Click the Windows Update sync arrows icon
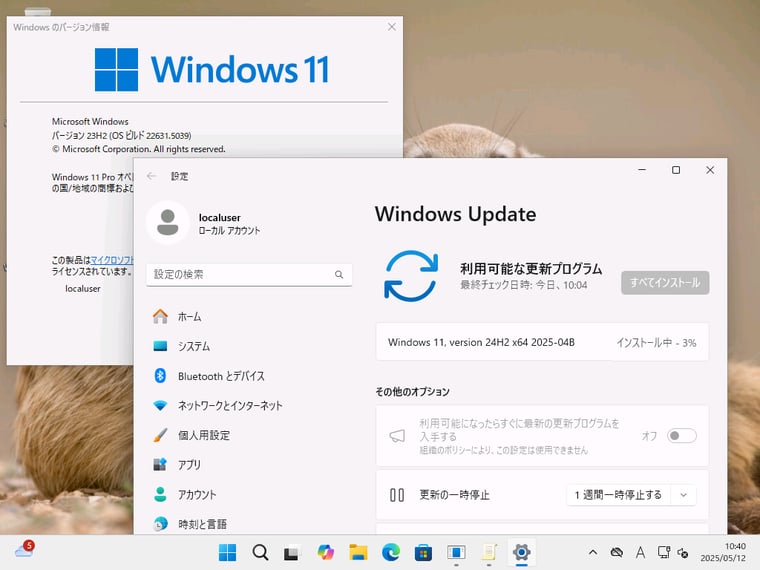 (411, 276)
